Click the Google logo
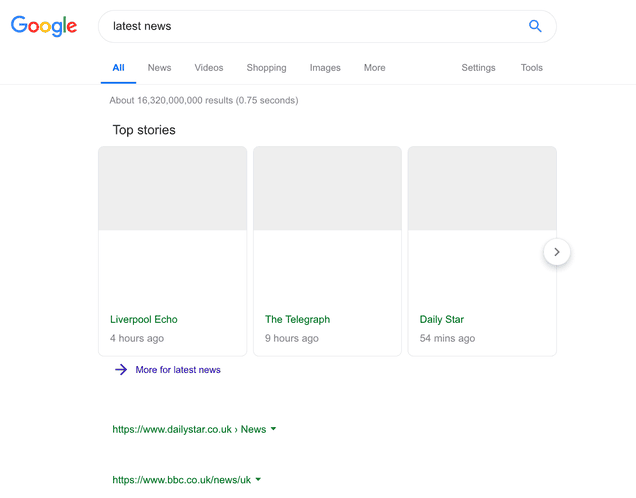This screenshot has height=498, width=636. tap(44, 26)
